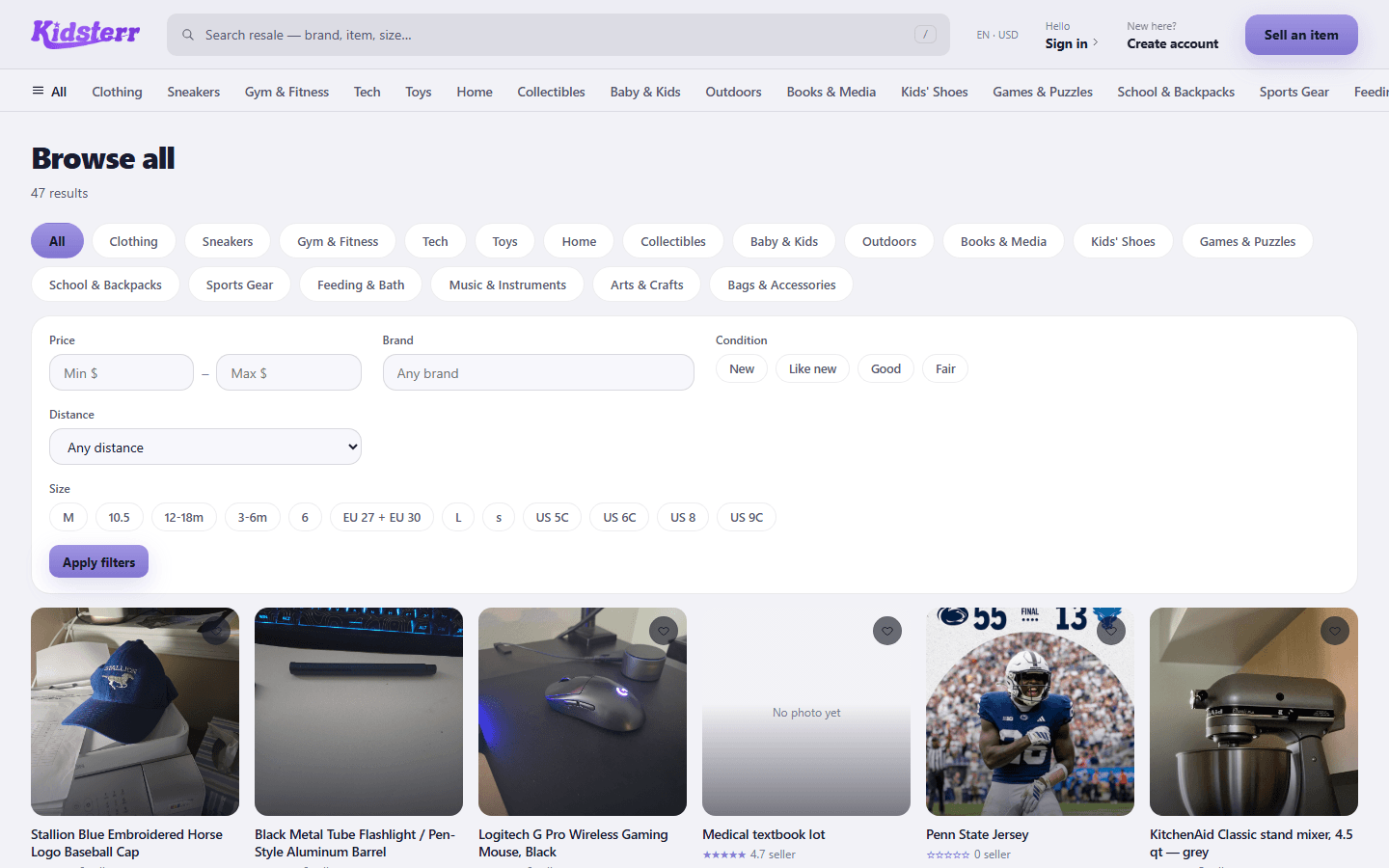Toggle the Like new condition filter
This screenshot has height=868, width=1389.
[x=812, y=368]
